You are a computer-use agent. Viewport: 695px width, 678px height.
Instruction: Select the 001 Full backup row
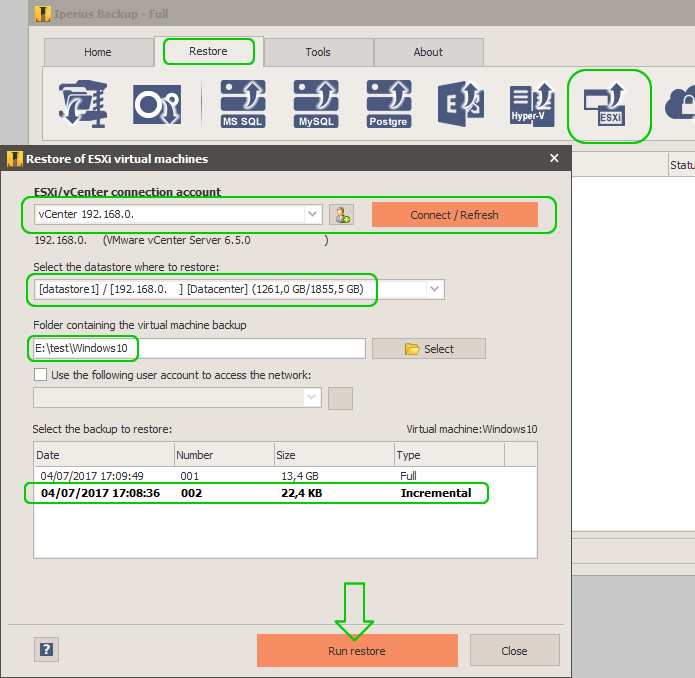coord(285,476)
